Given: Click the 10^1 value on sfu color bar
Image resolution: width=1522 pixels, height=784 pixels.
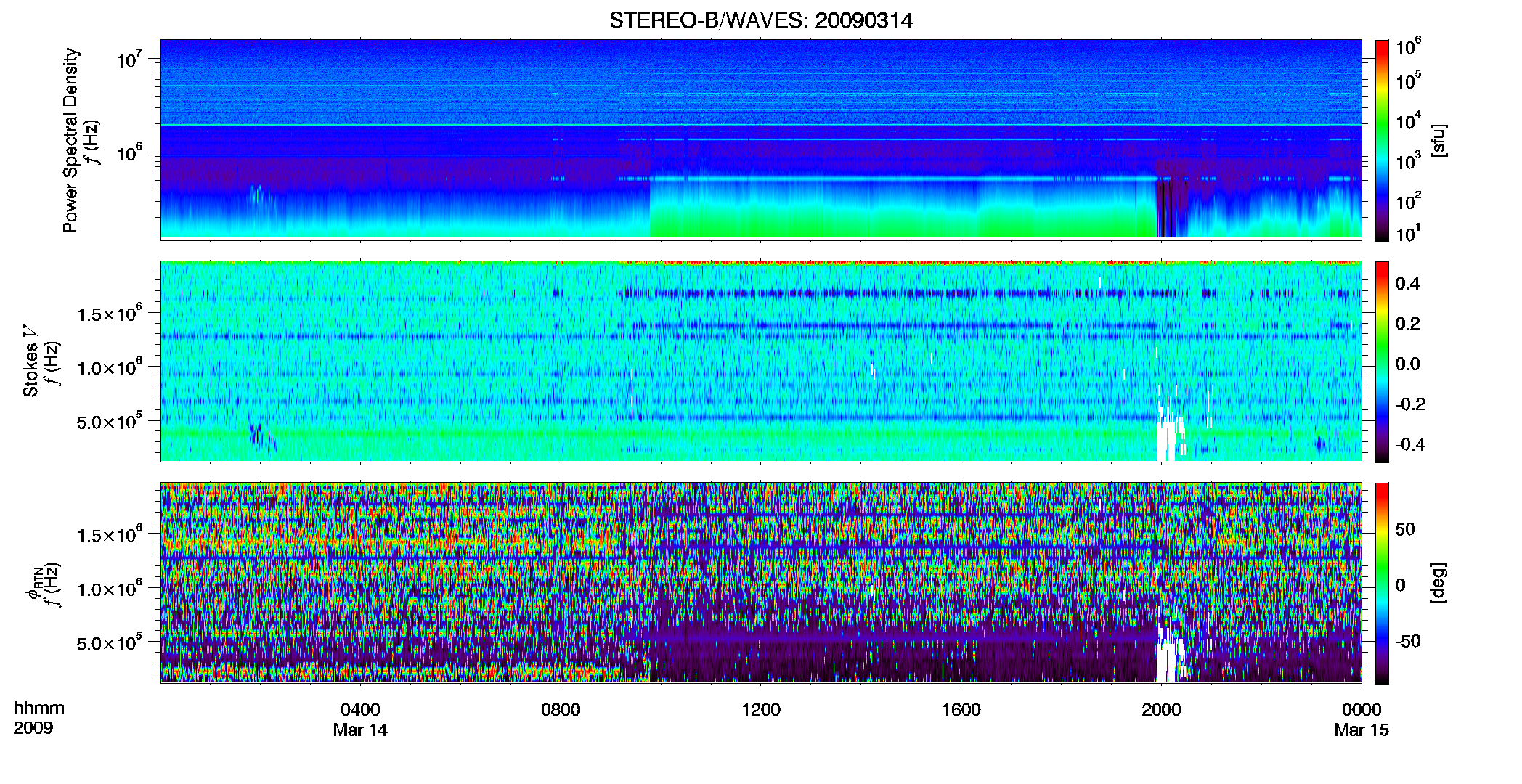Looking at the screenshot, I should click(1409, 234).
